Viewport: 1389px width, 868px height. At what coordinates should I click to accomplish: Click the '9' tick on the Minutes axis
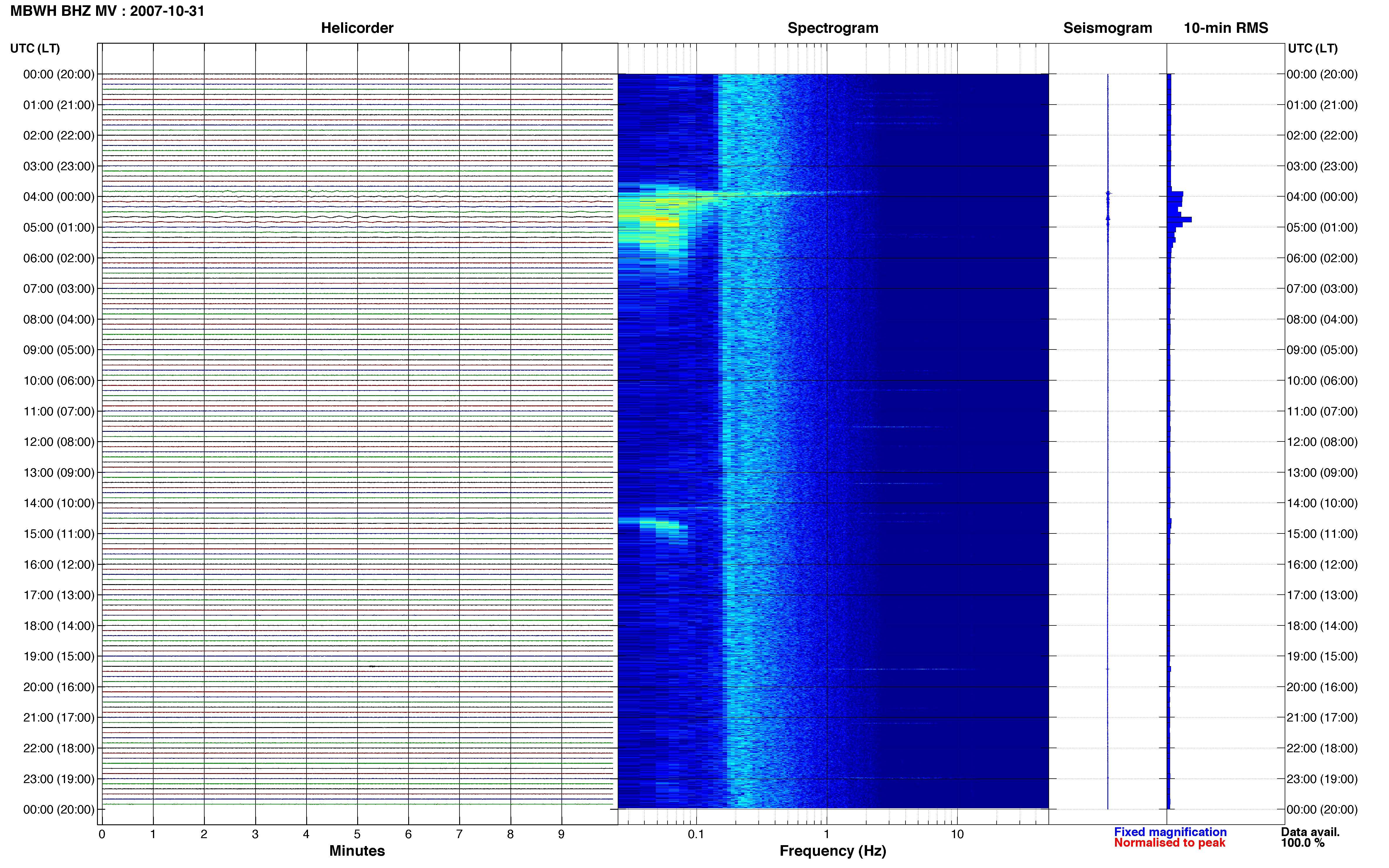(x=561, y=834)
